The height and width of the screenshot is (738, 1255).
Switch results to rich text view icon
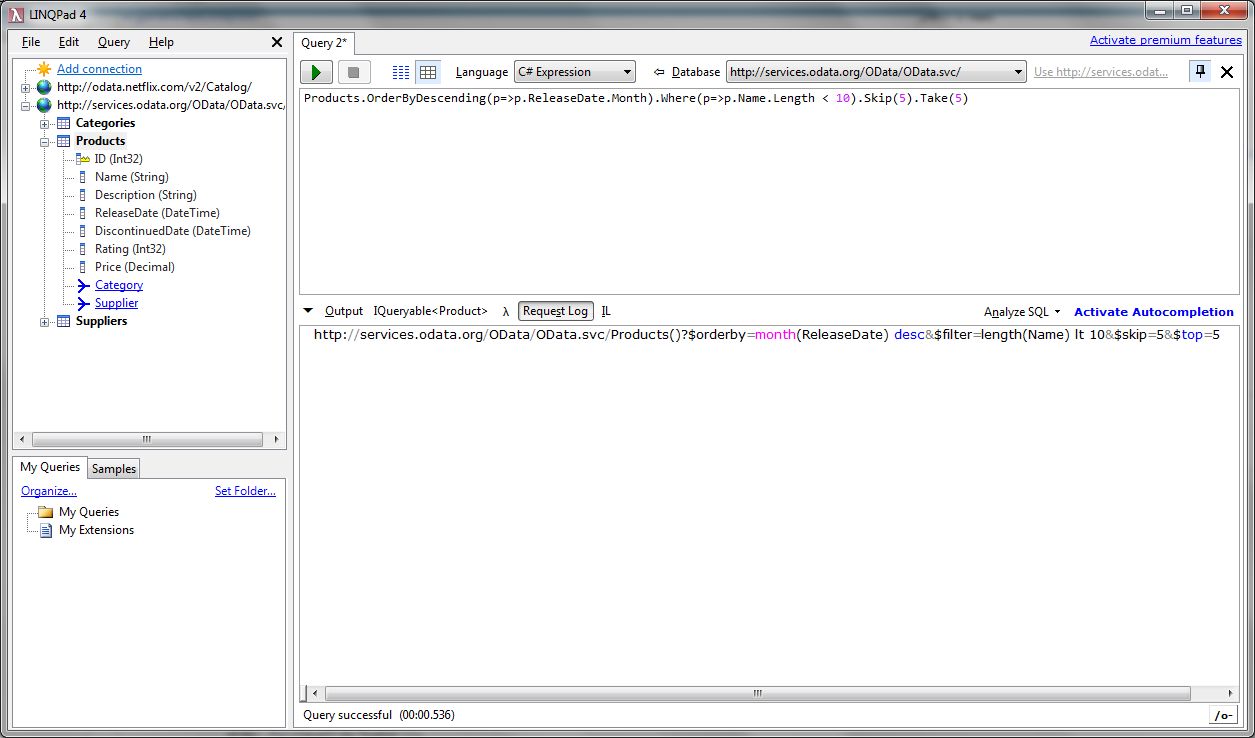(x=401, y=72)
